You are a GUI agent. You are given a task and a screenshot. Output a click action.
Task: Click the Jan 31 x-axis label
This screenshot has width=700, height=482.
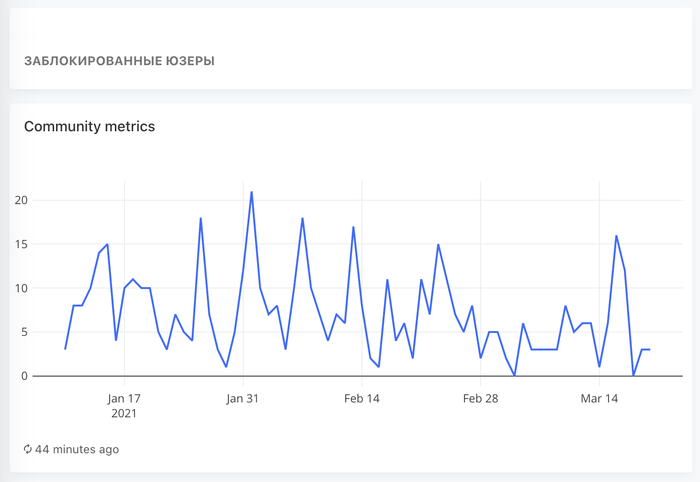(x=243, y=398)
